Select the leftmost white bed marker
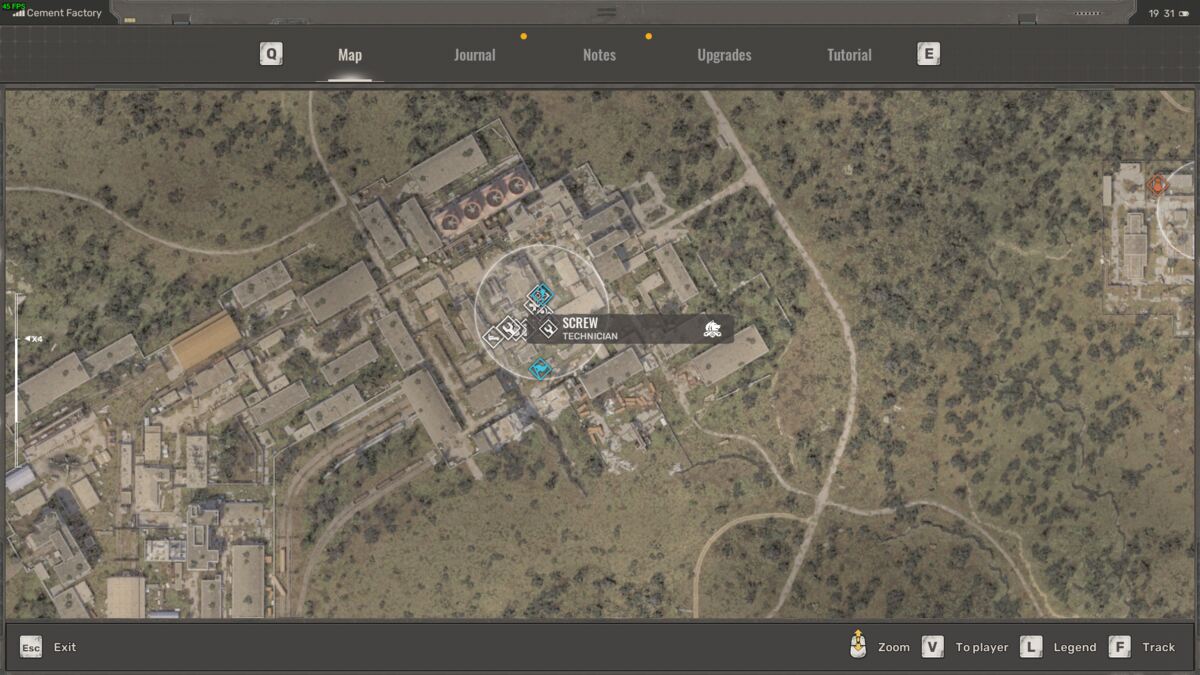This screenshot has width=1200, height=675. coord(492,337)
